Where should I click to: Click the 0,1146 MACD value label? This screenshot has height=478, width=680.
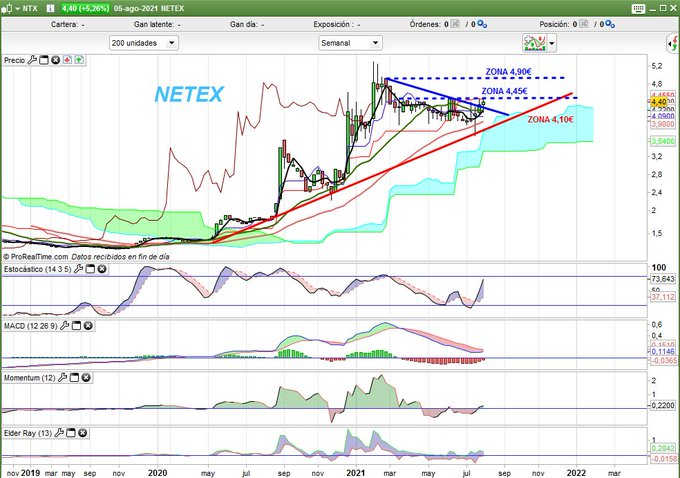tap(663, 352)
